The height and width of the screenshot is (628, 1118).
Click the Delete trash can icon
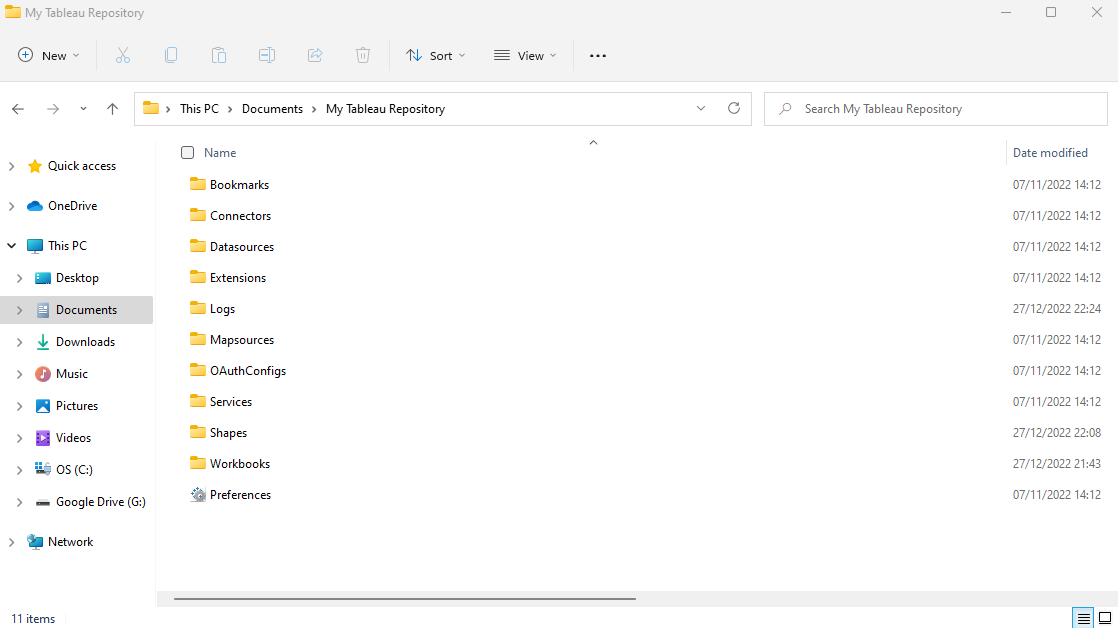point(363,56)
